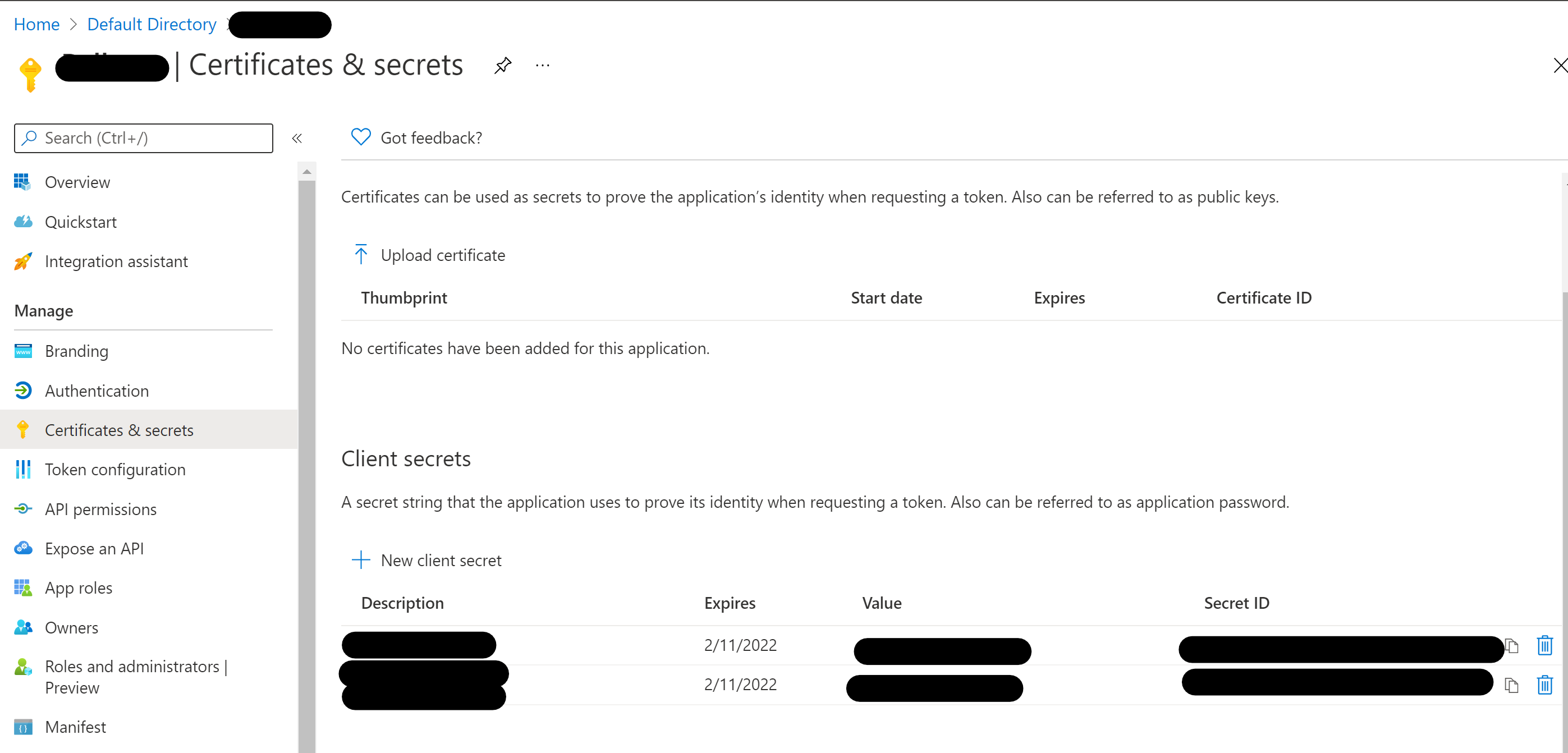Open the Manifest editor
1568x753 pixels.
click(75, 727)
